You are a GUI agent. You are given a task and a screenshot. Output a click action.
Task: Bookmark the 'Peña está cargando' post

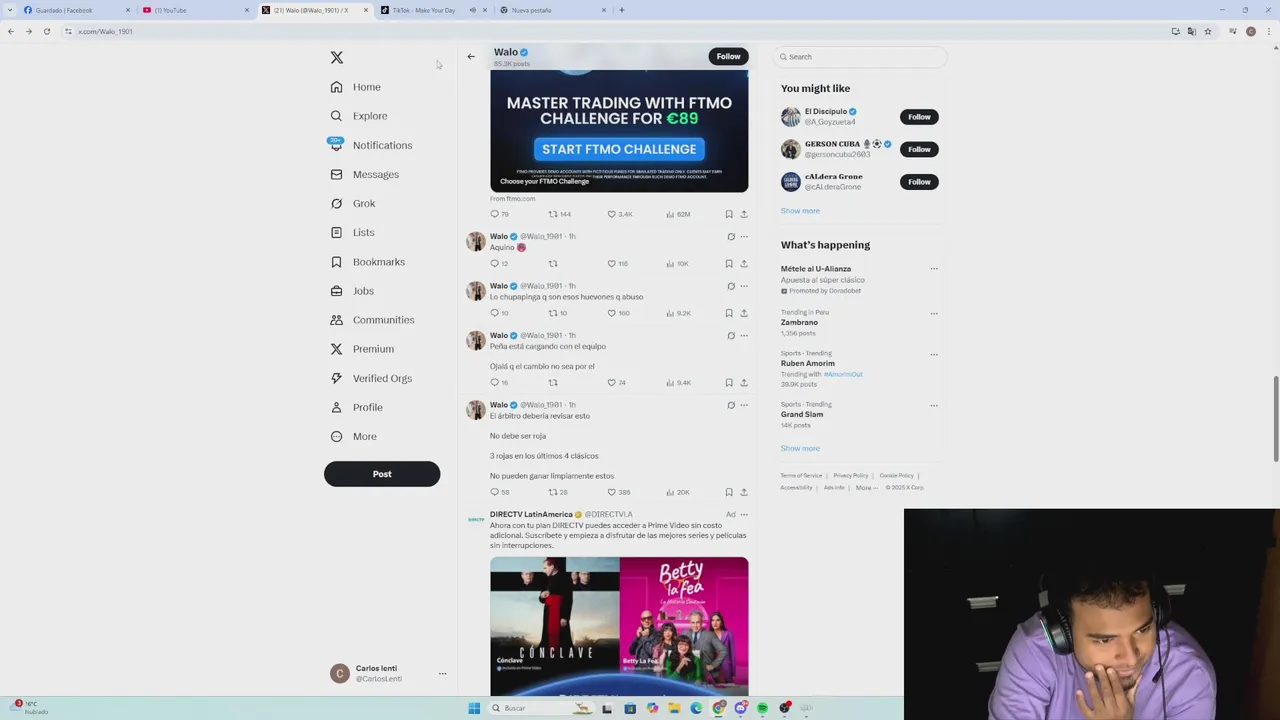pyautogui.click(x=729, y=383)
